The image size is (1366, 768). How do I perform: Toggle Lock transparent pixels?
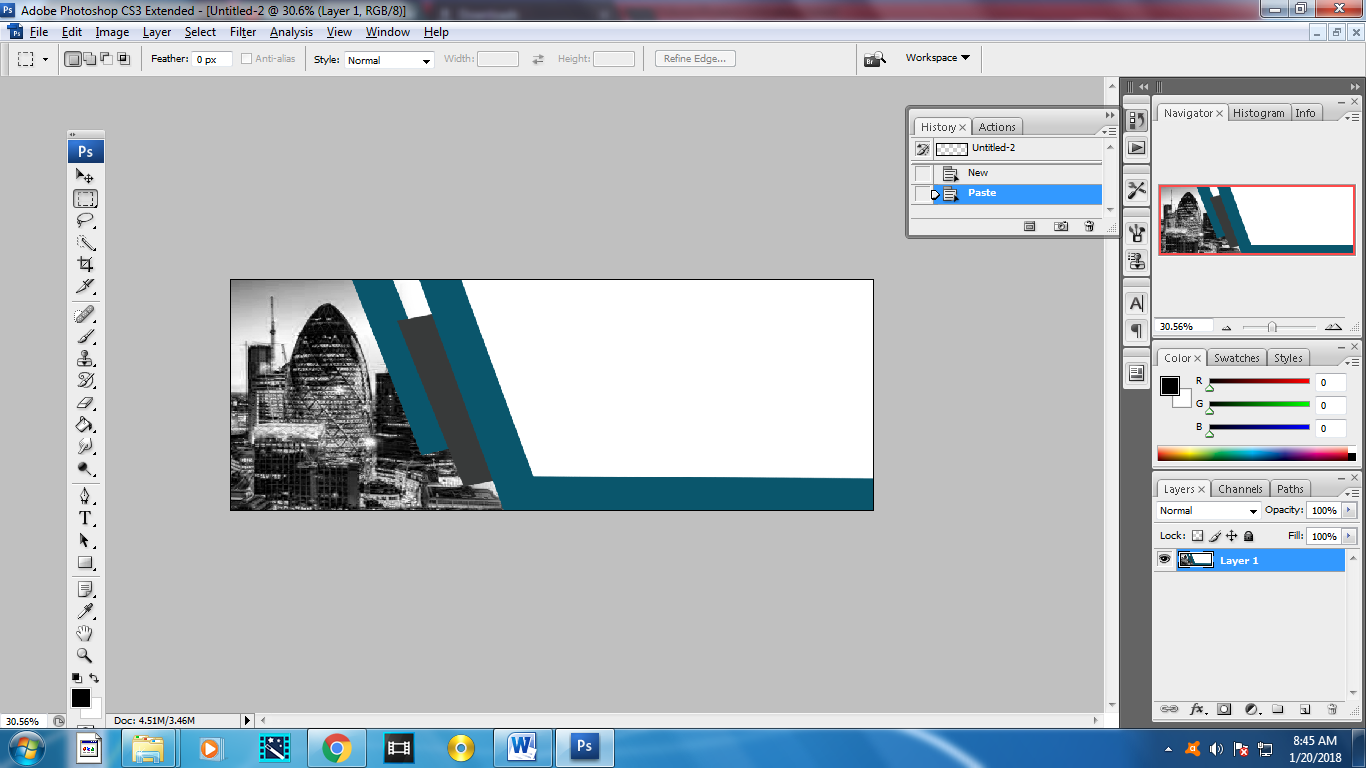pyautogui.click(x=1197, y=536)
